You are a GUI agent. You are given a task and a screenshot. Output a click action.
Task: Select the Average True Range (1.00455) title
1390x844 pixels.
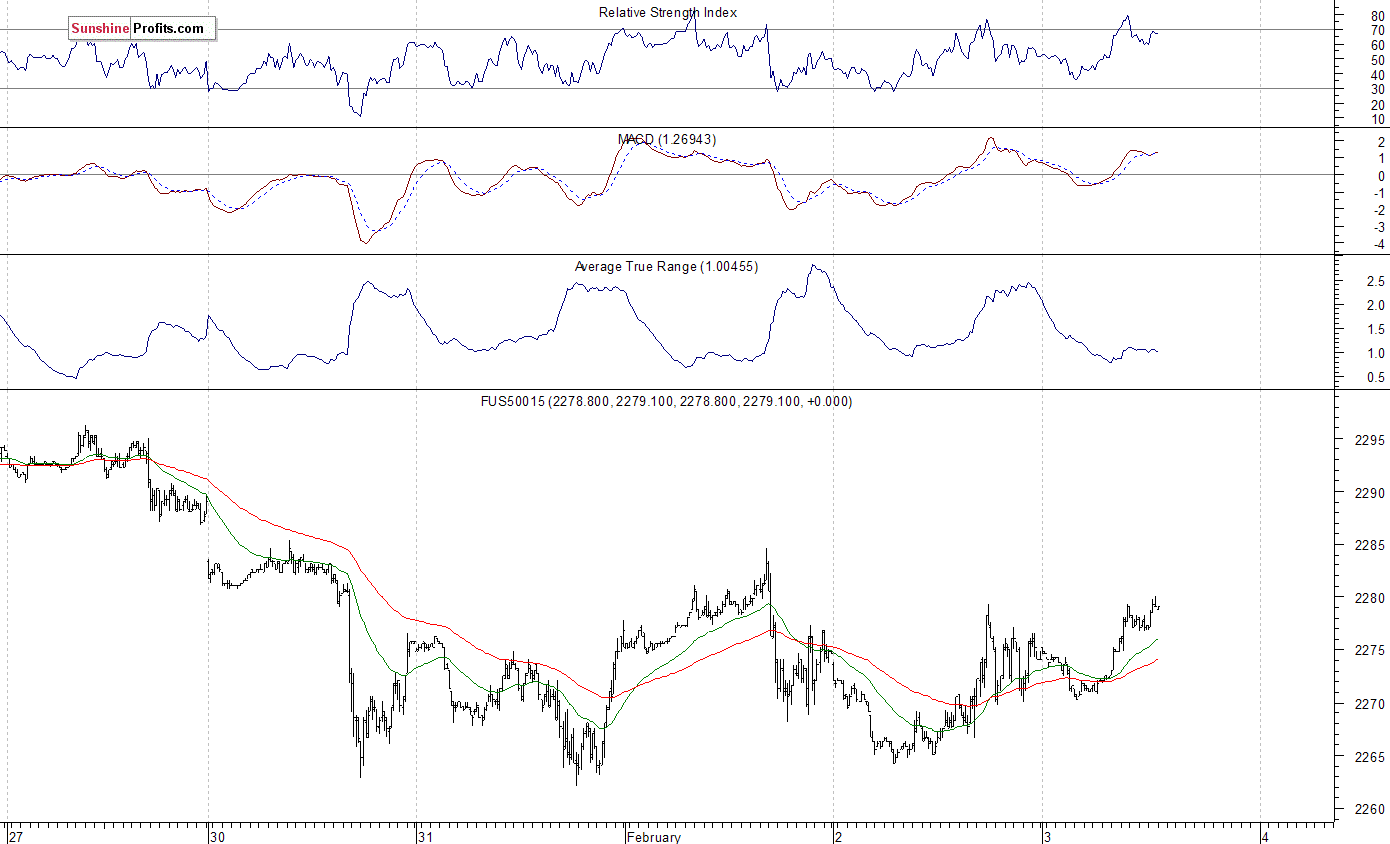pyautogui.click(x=666, y=267)
